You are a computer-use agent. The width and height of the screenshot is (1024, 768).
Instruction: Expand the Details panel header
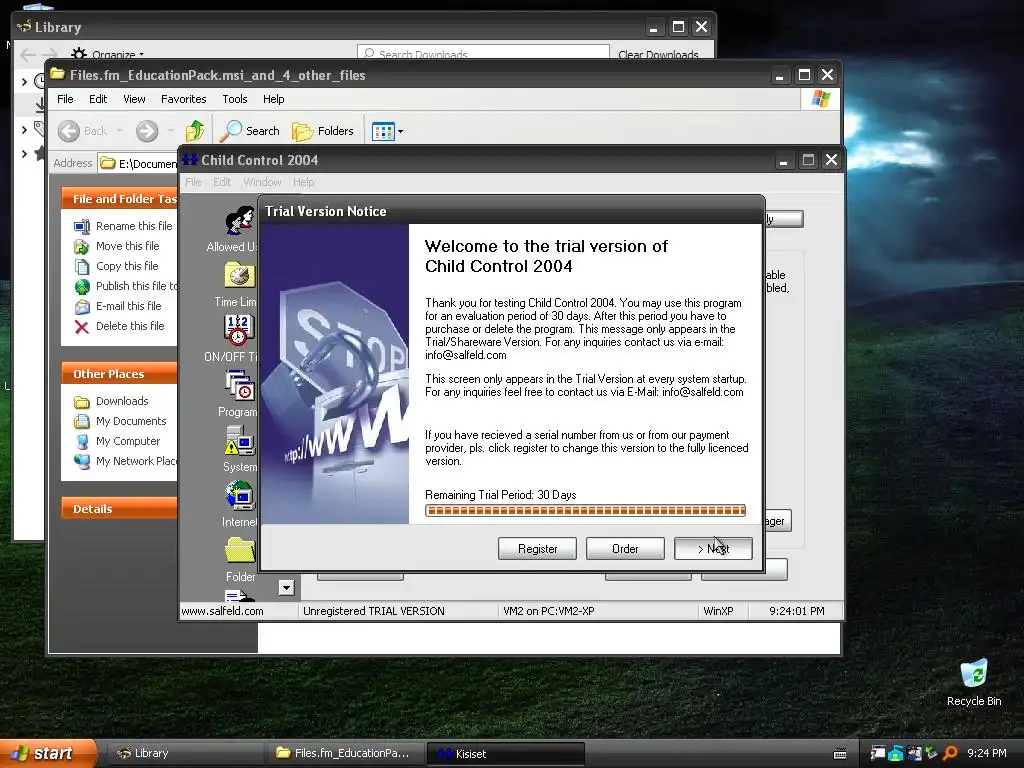[120, 509]
